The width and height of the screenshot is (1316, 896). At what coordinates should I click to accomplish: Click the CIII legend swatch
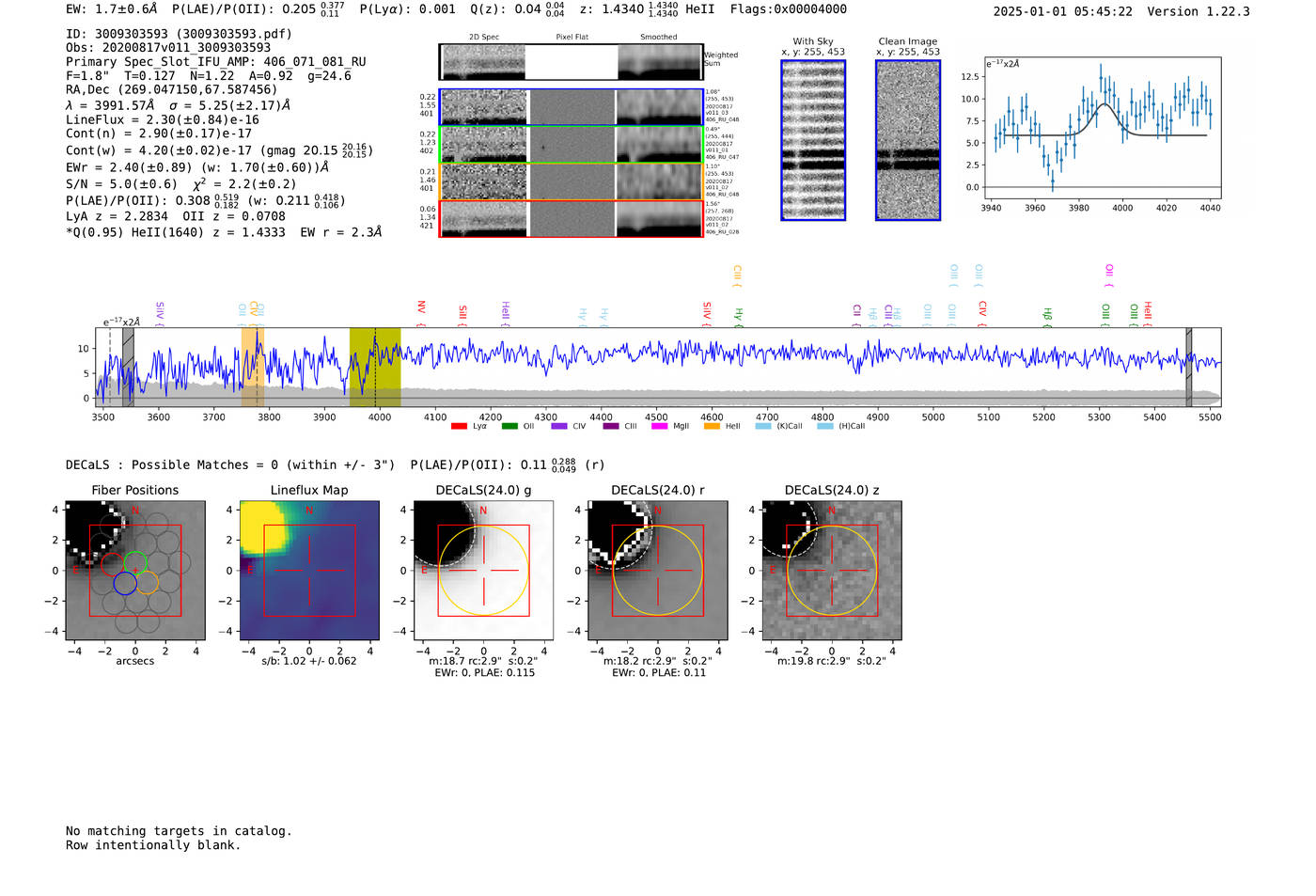pos(611,426)
